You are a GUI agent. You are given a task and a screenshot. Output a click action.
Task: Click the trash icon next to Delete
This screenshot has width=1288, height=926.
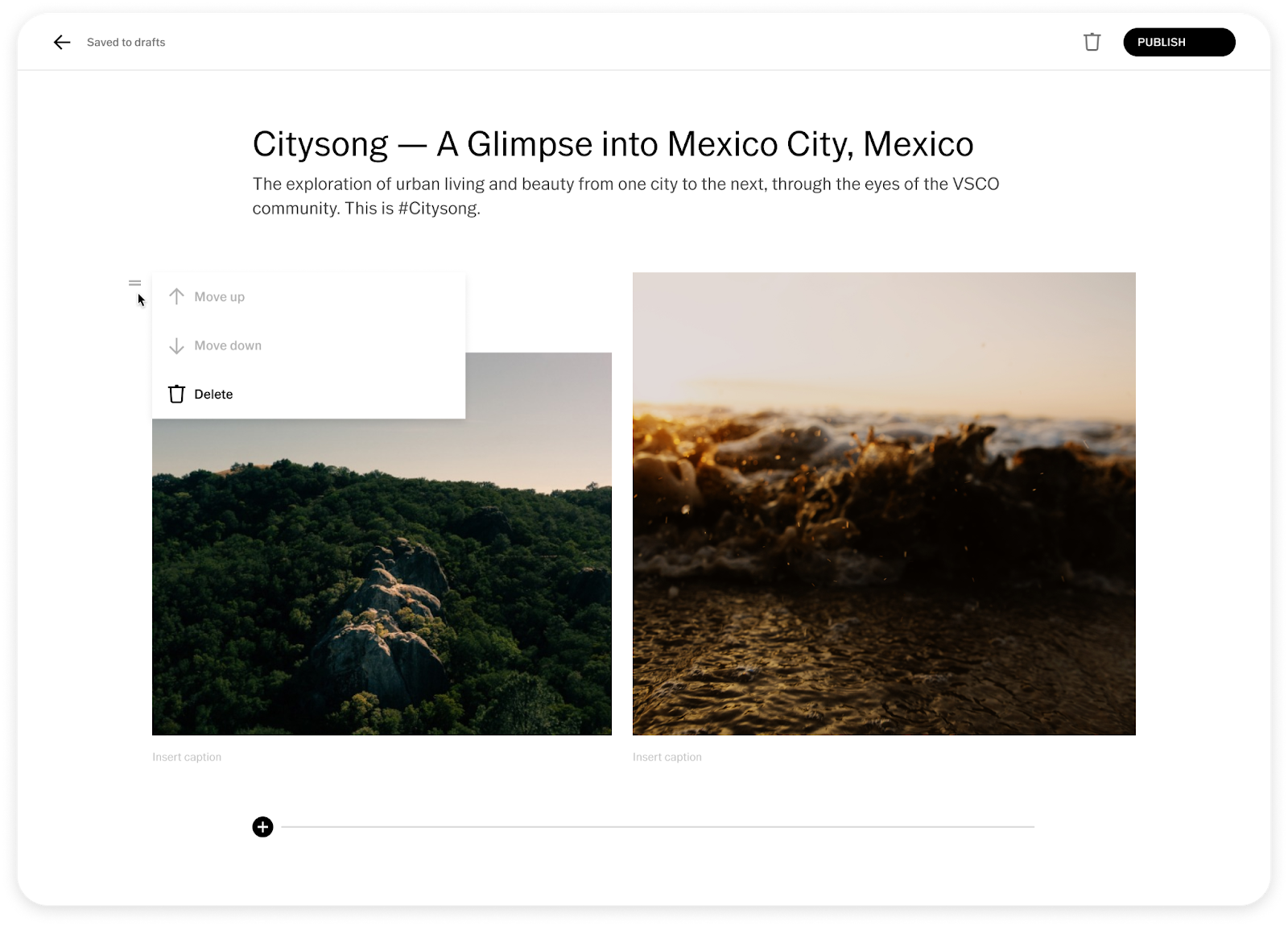(x=176, y=395)
